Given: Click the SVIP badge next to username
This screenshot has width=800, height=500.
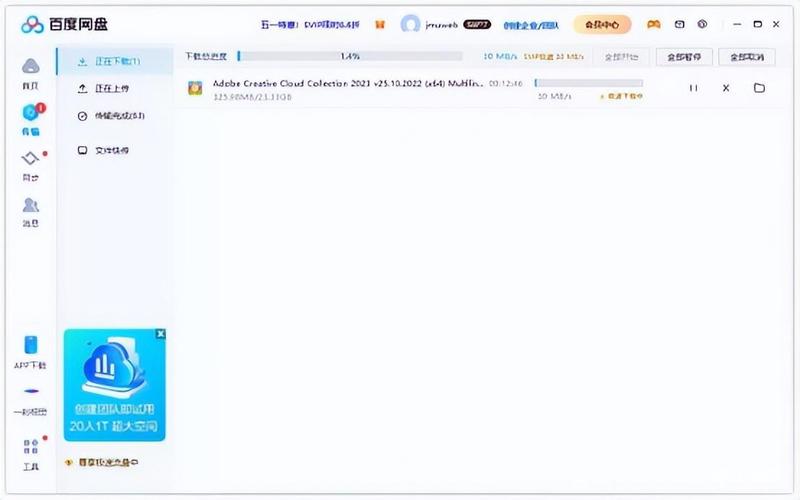Looking at the screenshot, I should point(477,24).
